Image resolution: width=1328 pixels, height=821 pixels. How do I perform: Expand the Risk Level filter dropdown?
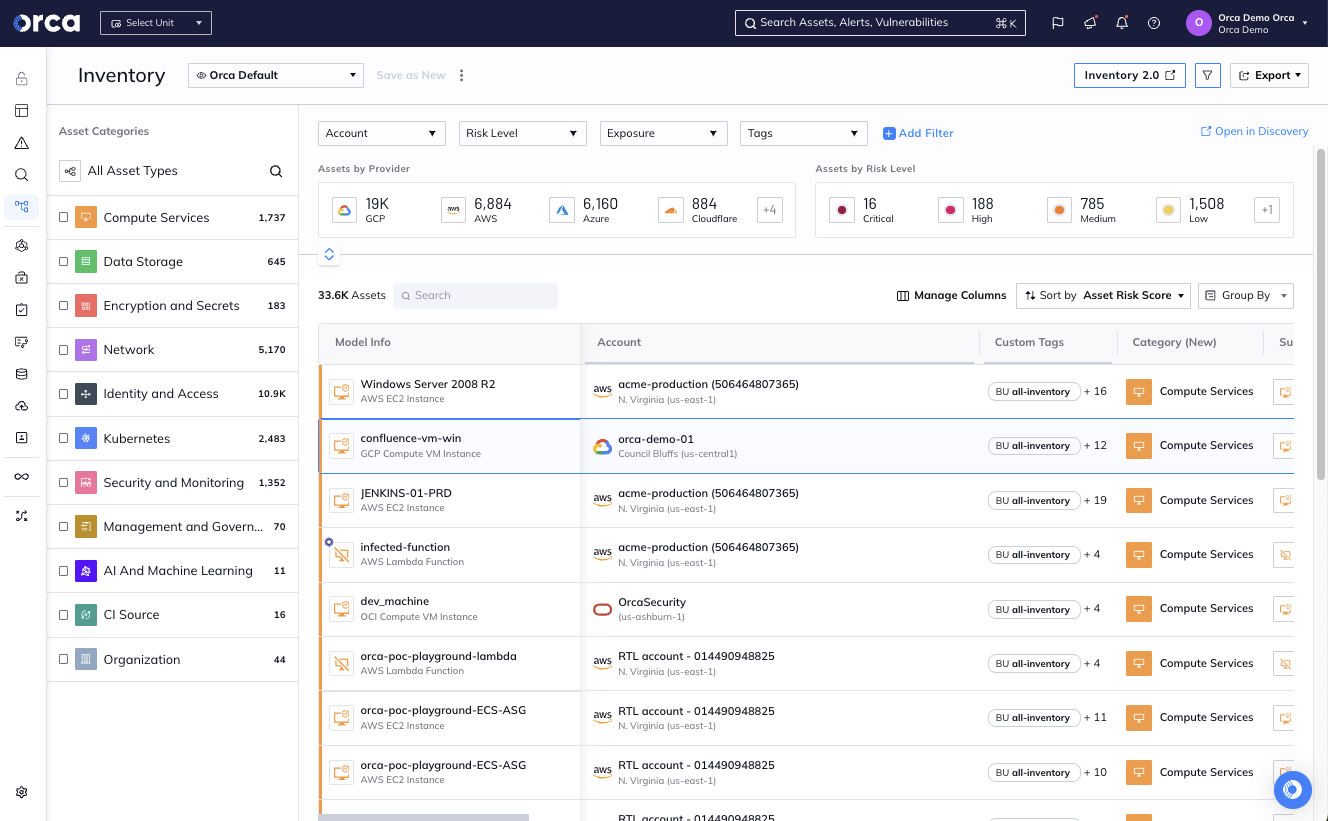[522, 133]
